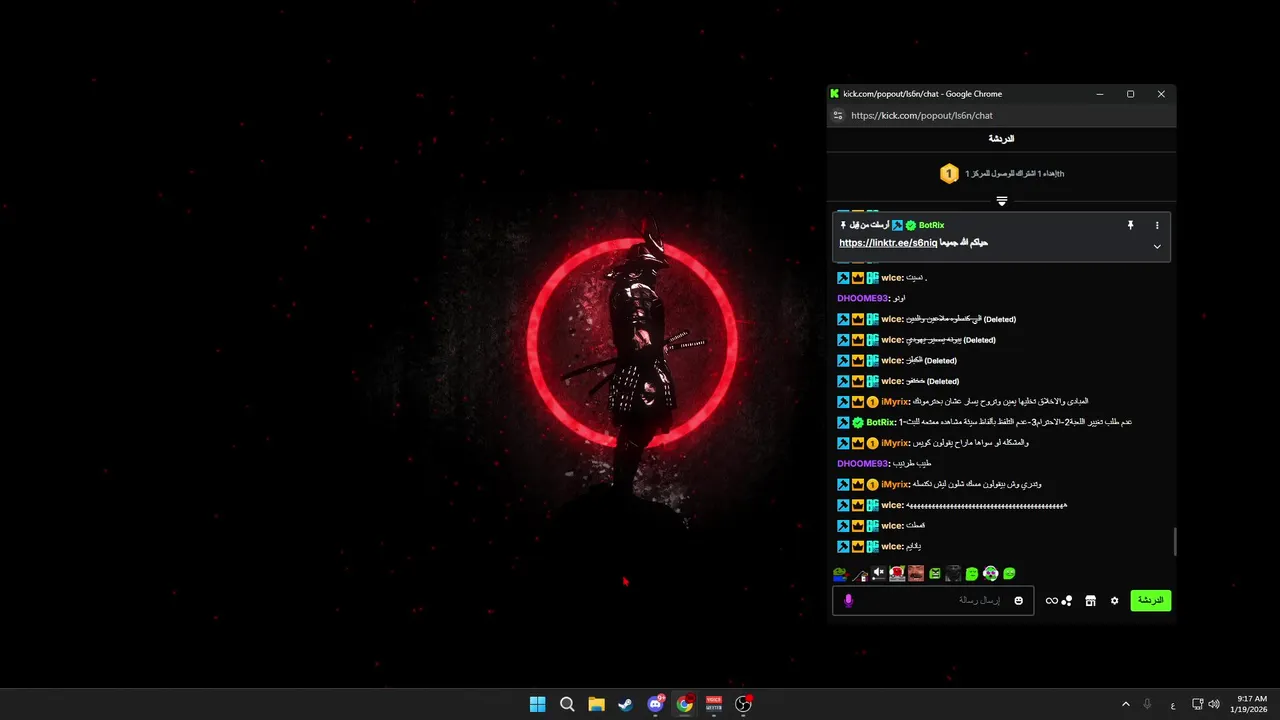The image size is (1280, 720).
Task: Click DHOOME93 username above wlce's Deleted messages
Action: 863,298
